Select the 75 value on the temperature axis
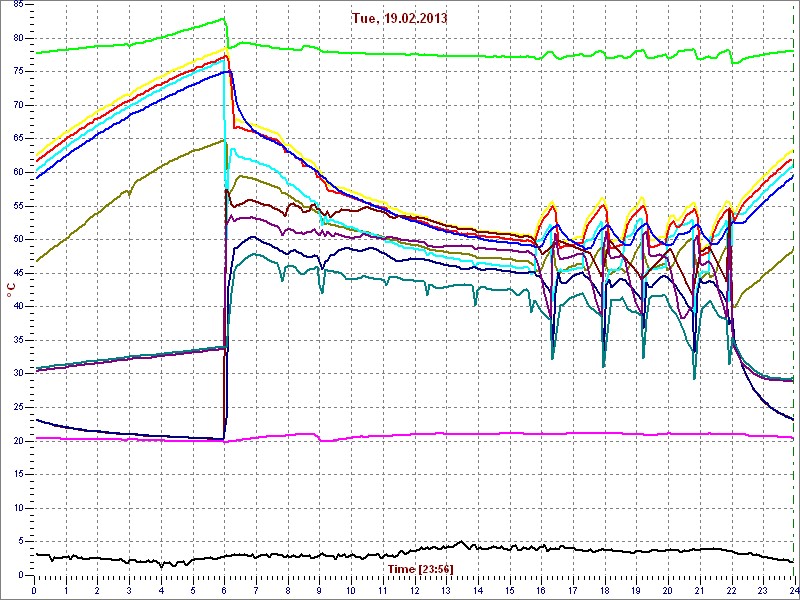 click(x=18, y=72)
